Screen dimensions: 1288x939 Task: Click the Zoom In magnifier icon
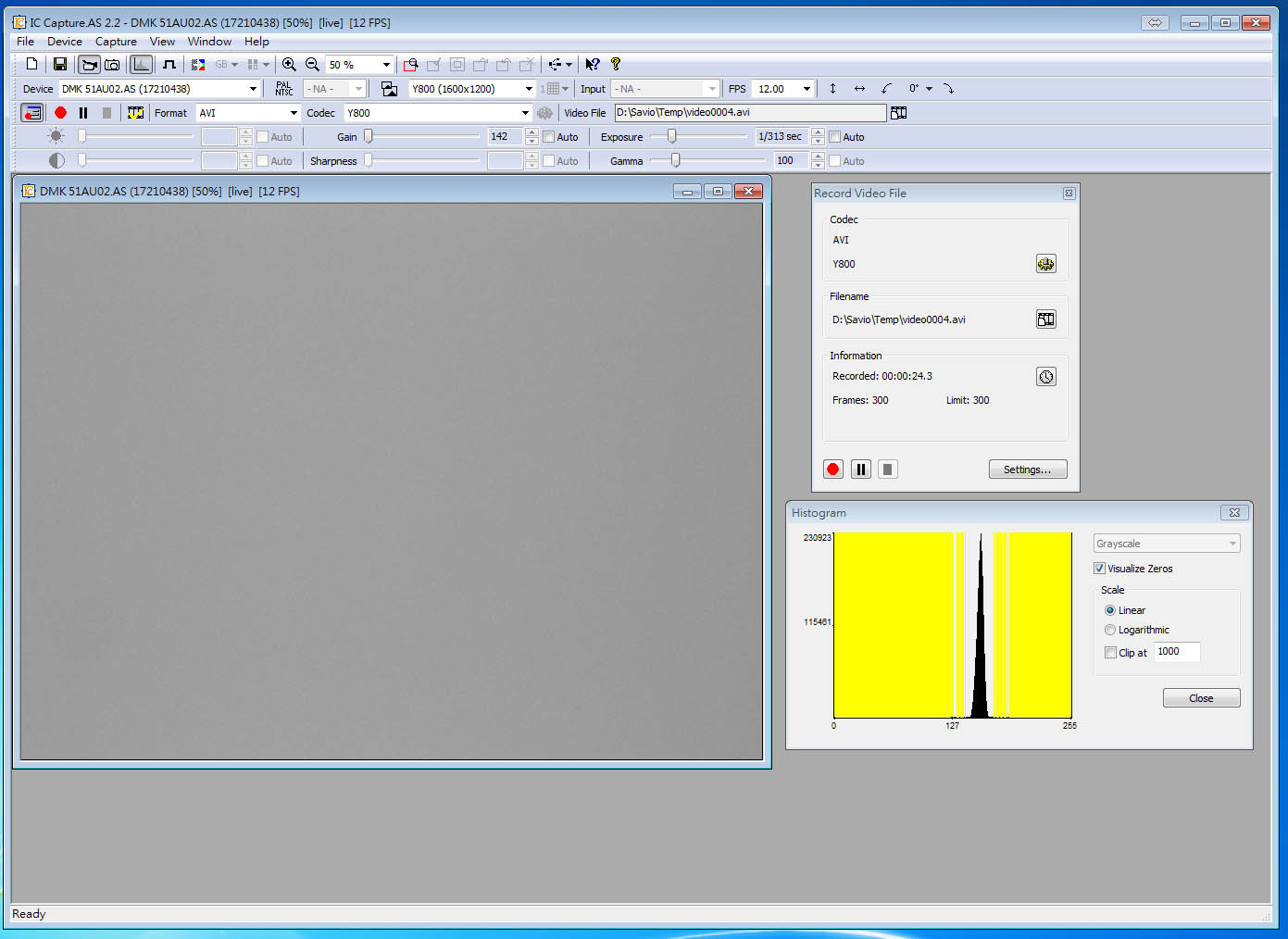pyautogui.click(x=289, y=64)
